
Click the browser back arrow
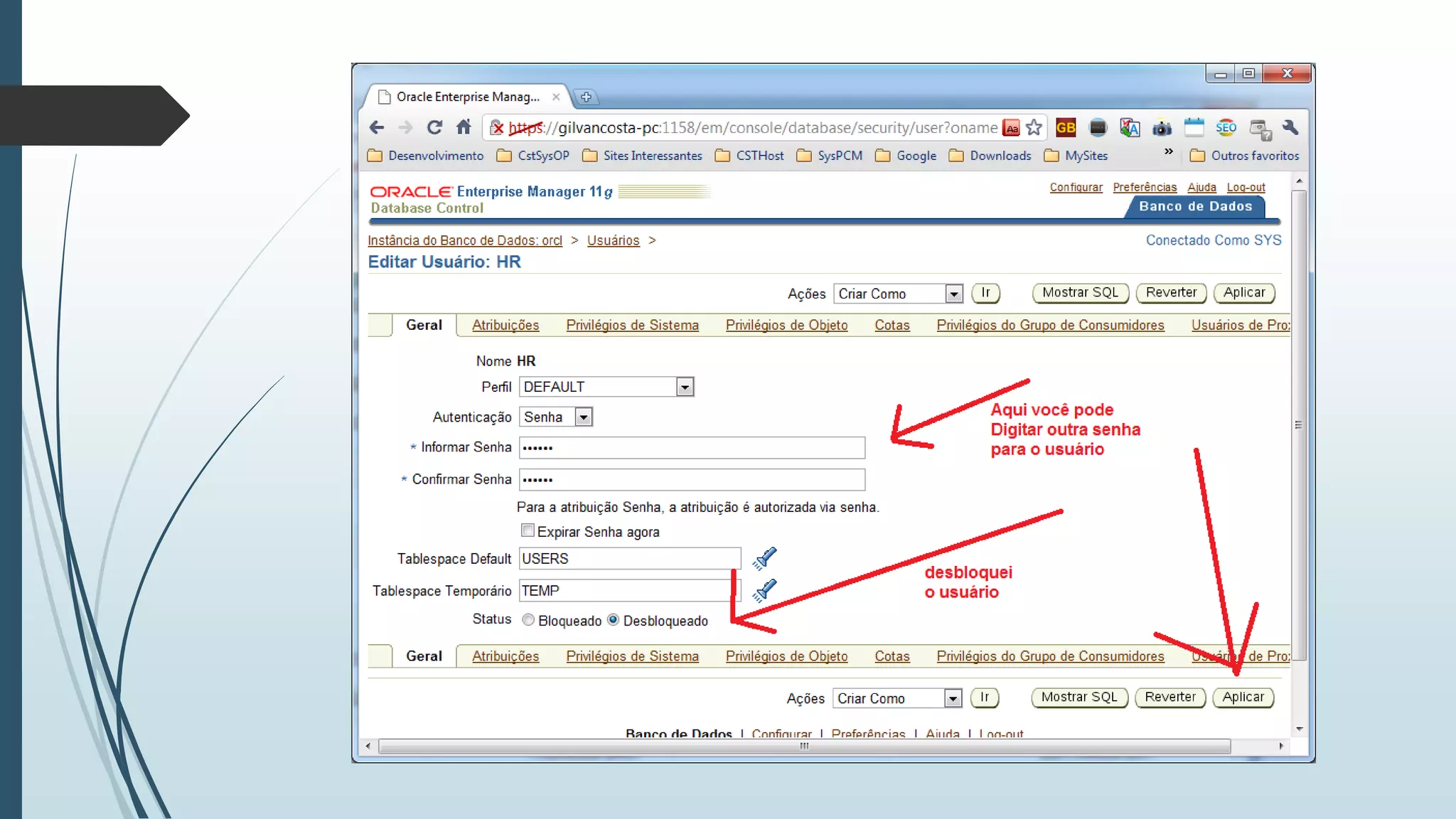point(377,127)
